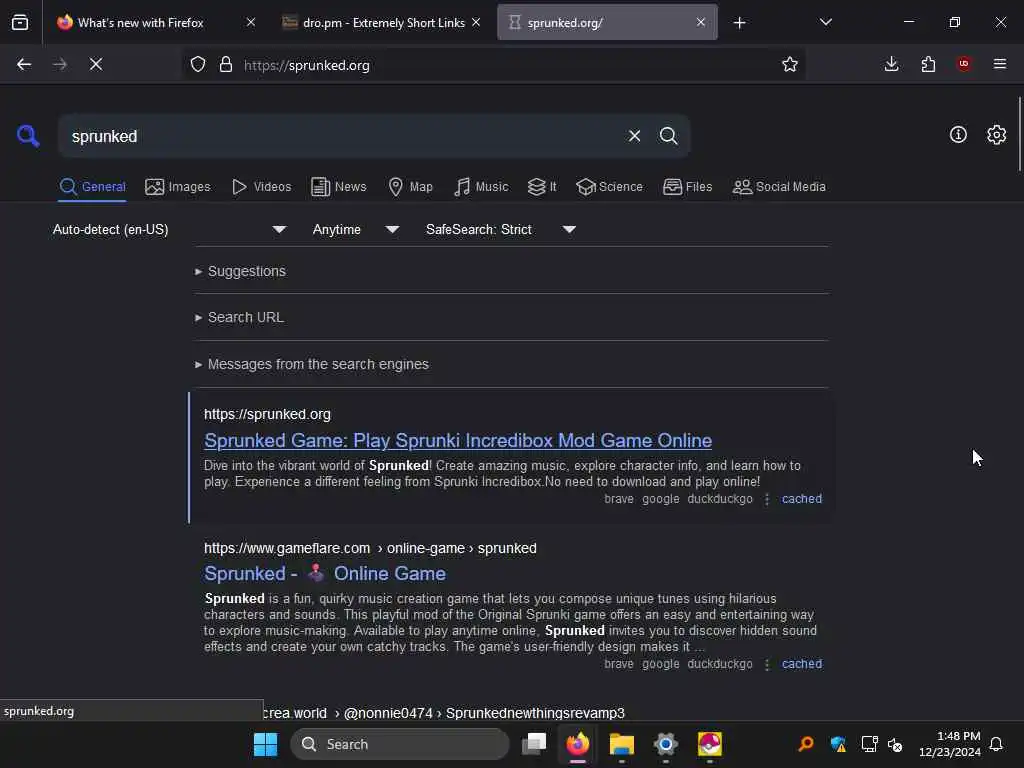This screenshot has height=768, width=1024.
Task: Click the https://sprunked.org result URL
Action: coord(267,414)
